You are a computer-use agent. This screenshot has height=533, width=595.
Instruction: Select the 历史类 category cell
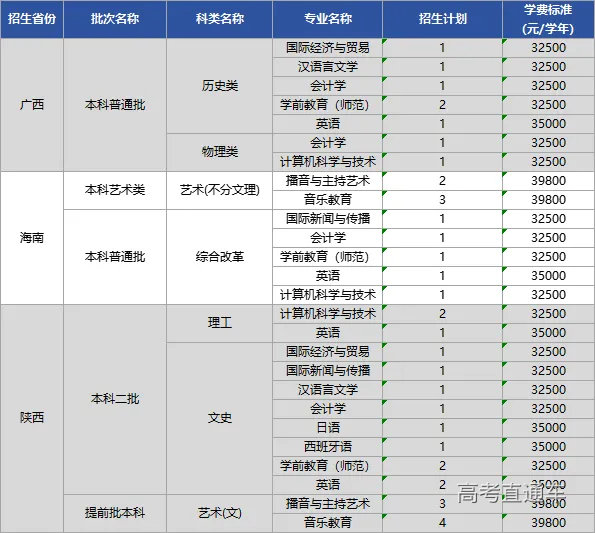(219, 86)
